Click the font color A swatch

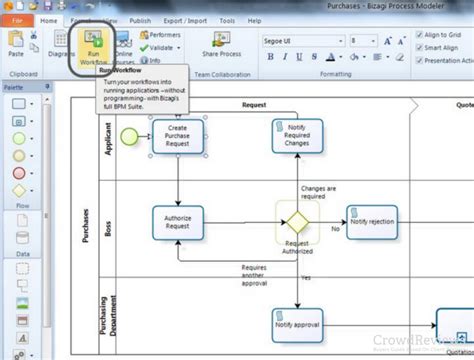[330, 57]
